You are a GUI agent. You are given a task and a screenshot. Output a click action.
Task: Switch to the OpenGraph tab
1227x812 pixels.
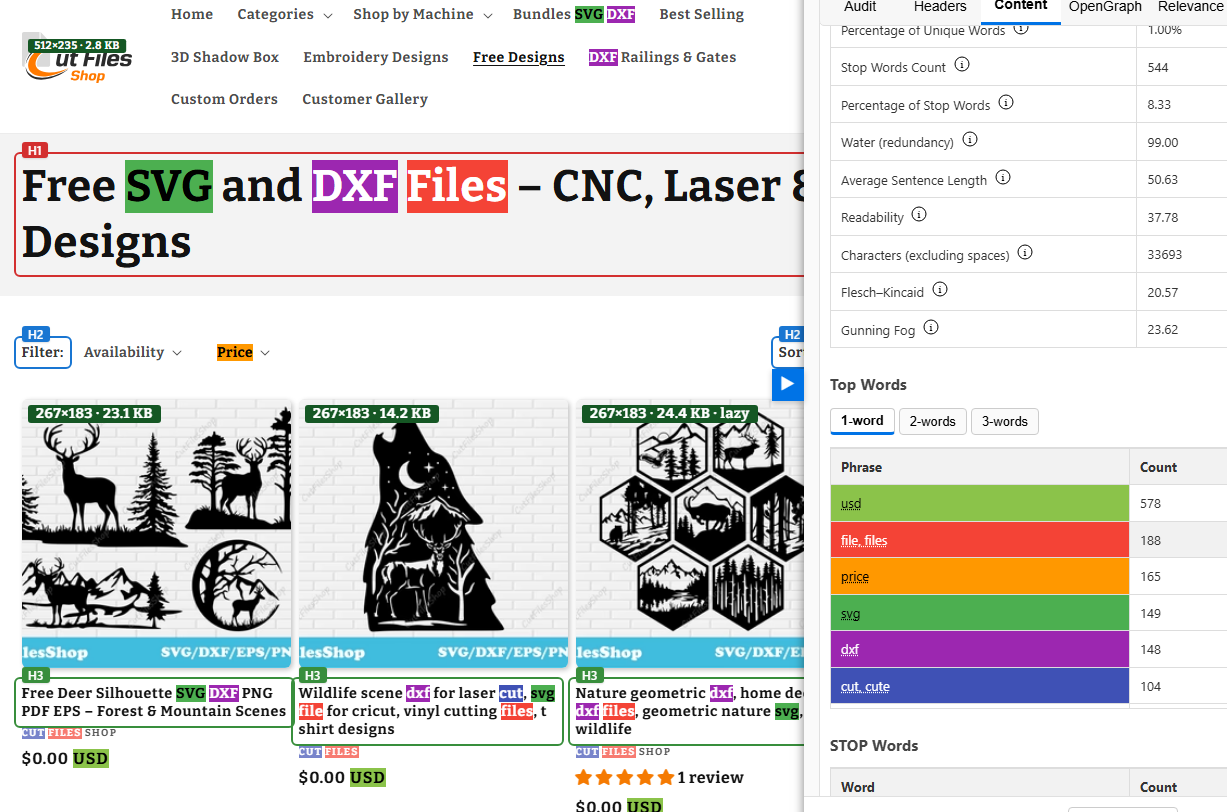pyautogui.click(x=1103, y=7)
